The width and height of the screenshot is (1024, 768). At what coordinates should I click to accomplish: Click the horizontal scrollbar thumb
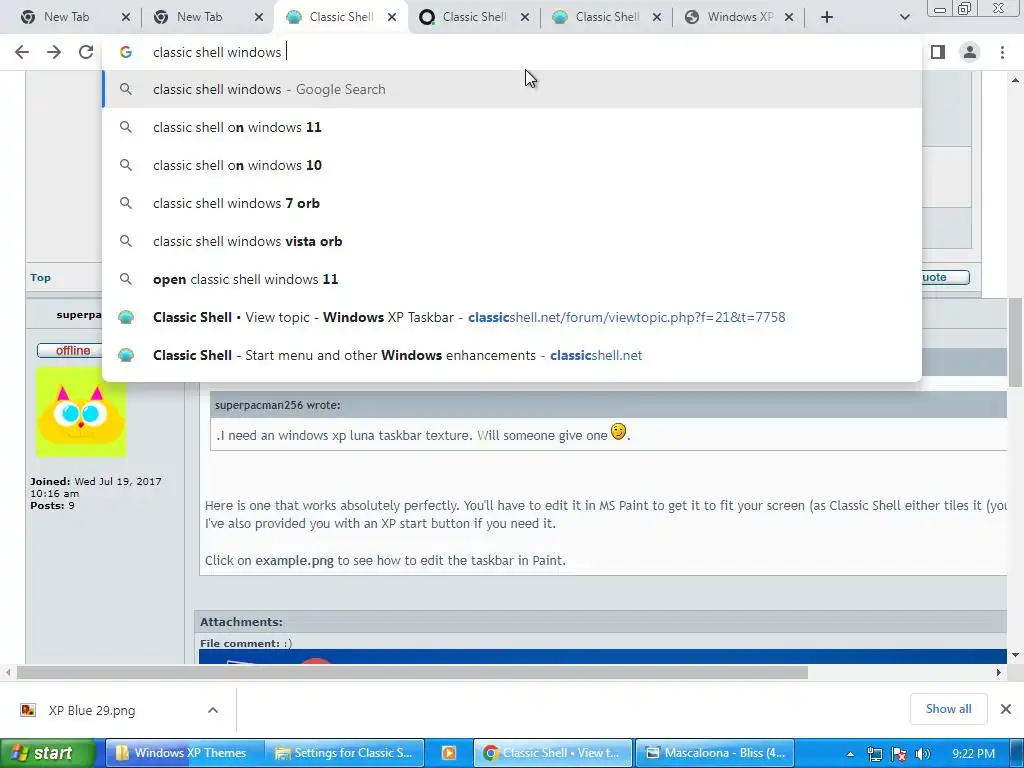pos(412,673)
